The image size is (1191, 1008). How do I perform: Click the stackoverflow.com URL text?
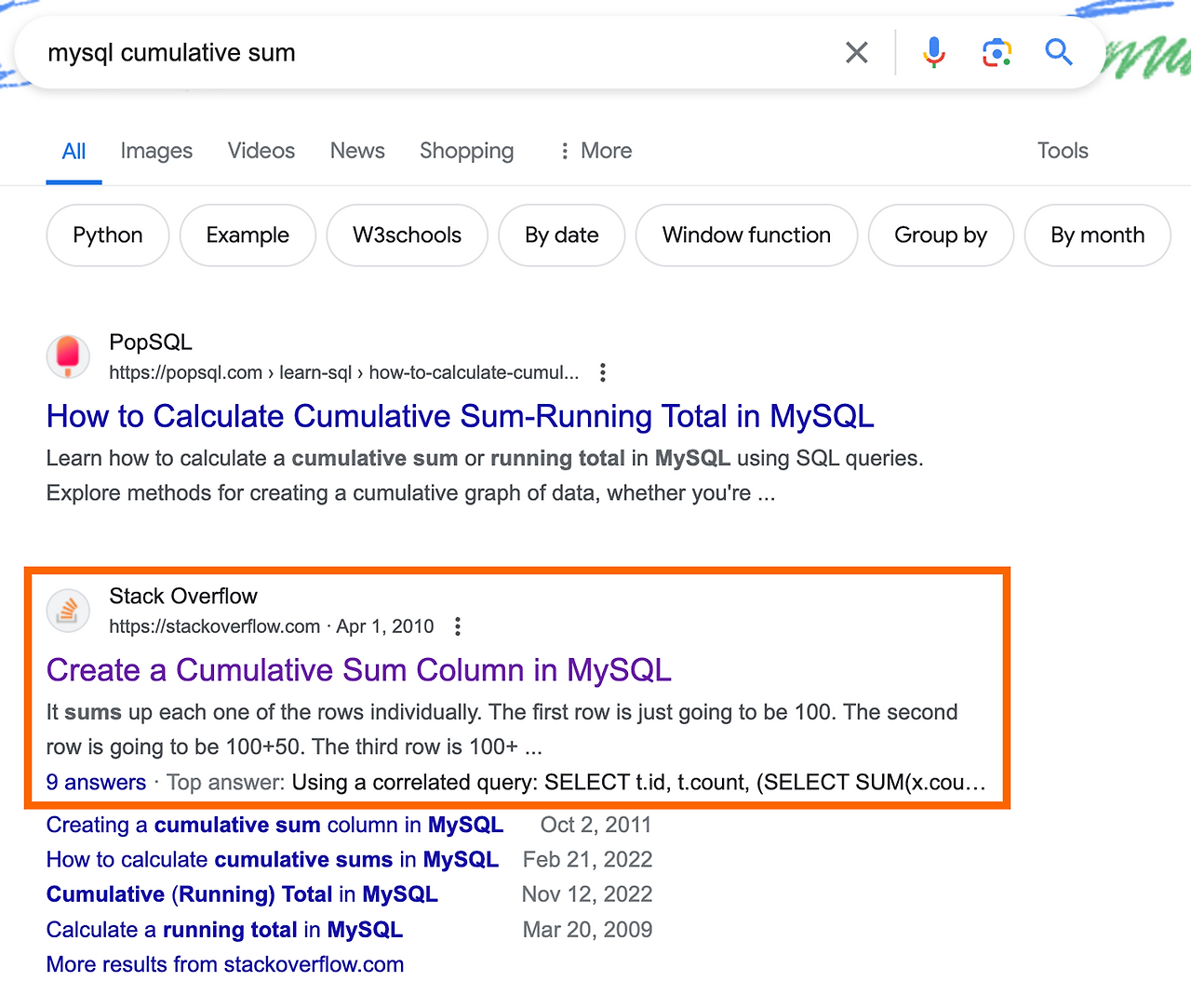(214, 626)
